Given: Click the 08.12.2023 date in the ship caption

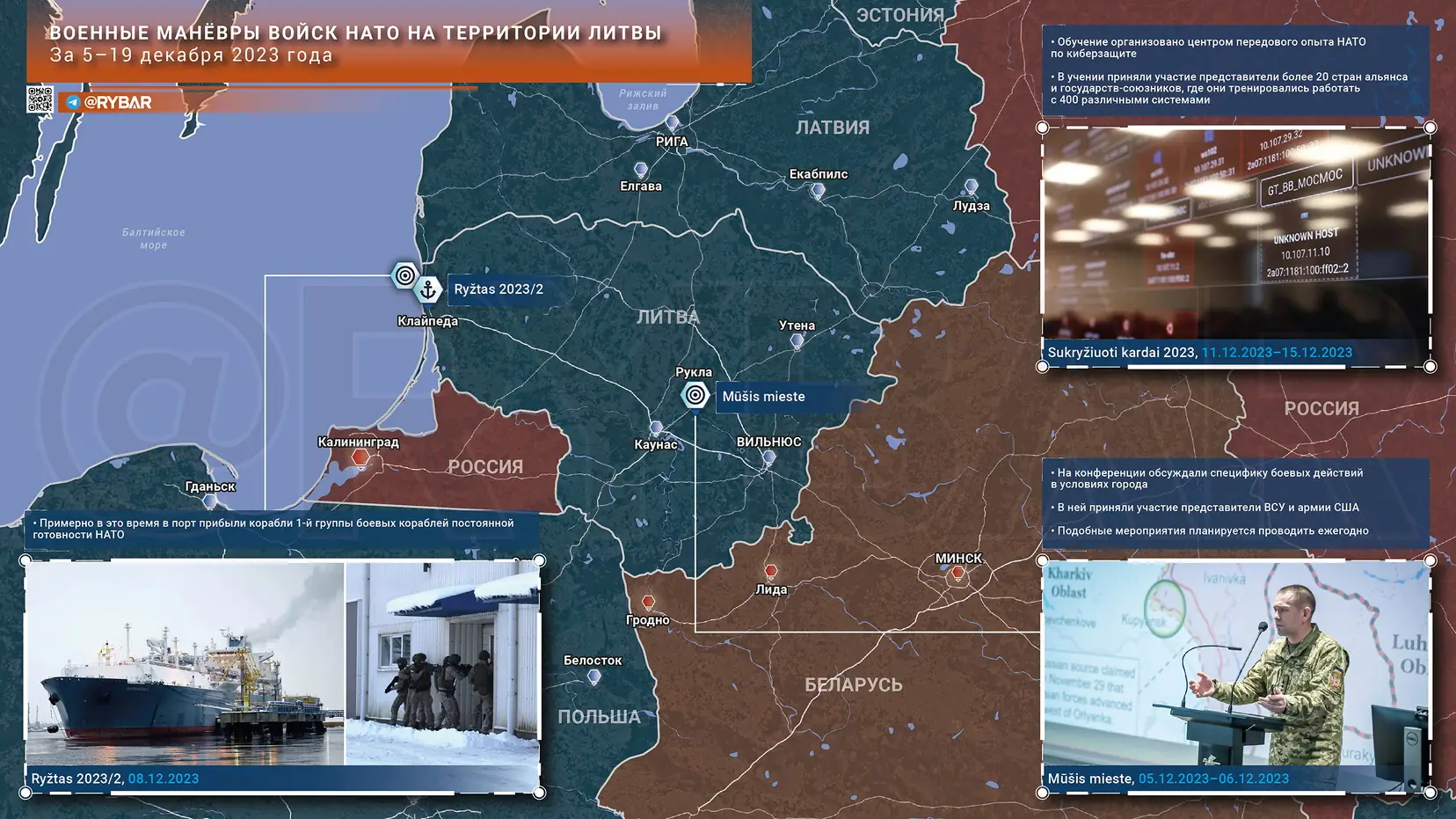Looking at the screenshot, I should click(164, 778).
